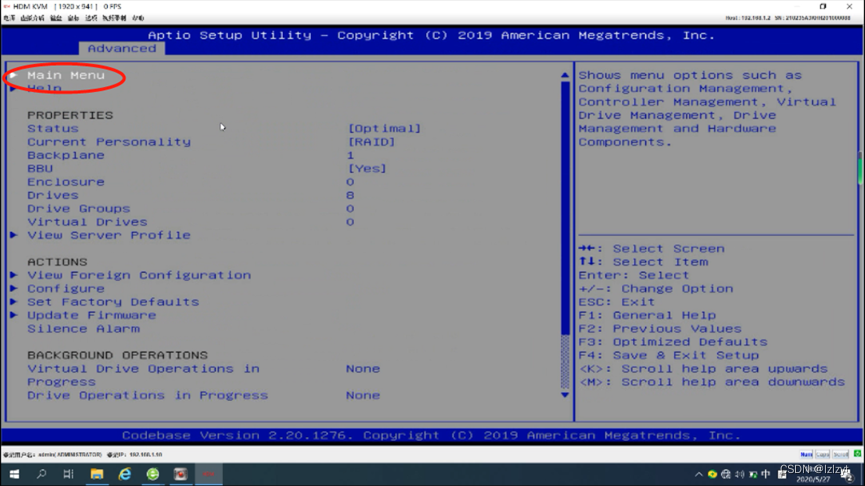Viewport: 865px width, 486px height.
Task: Expand the Configure submenu
Action: pyautogui.click(x=66, y=289)
